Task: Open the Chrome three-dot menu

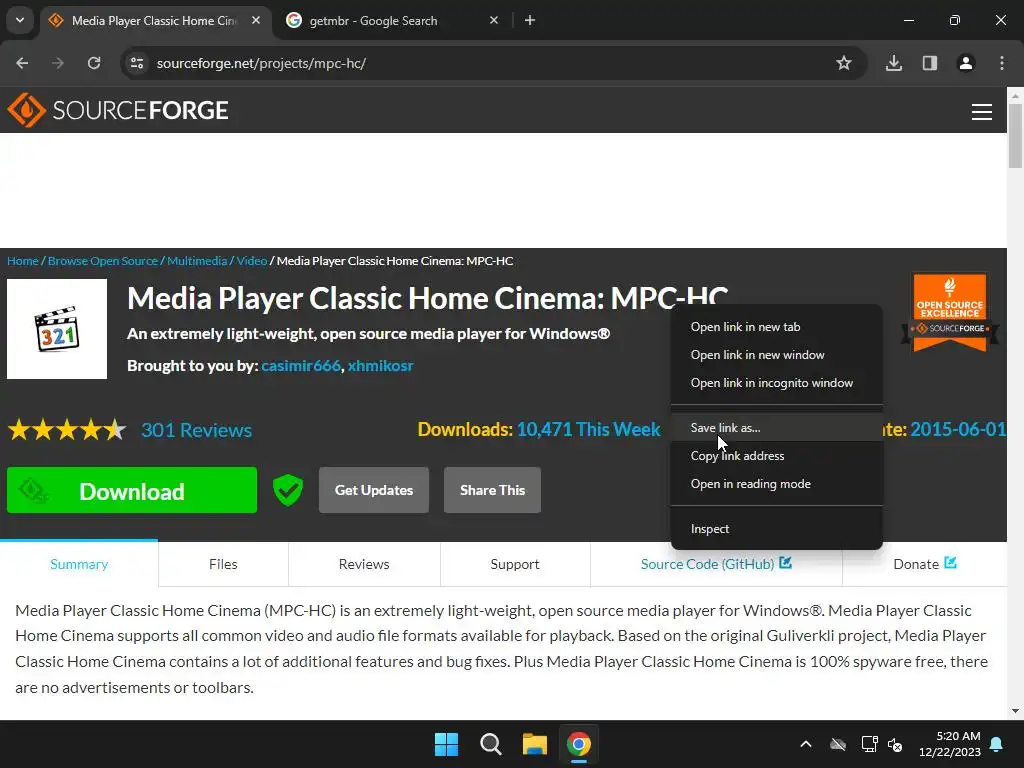Action: tap(1002, 63)
